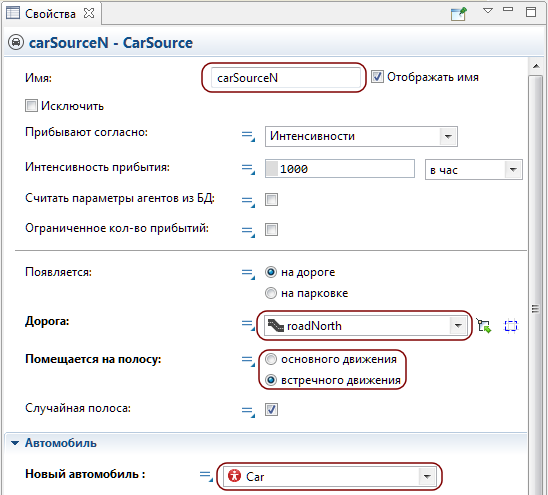Click the static/dynamic switch icon next to Дорога
This screenshot has height=495, width=548.
tap(248, 325)
